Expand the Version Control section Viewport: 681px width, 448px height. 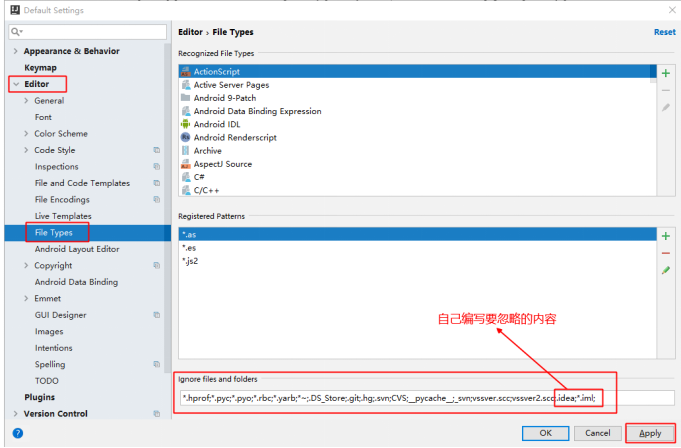click(16, 414)
